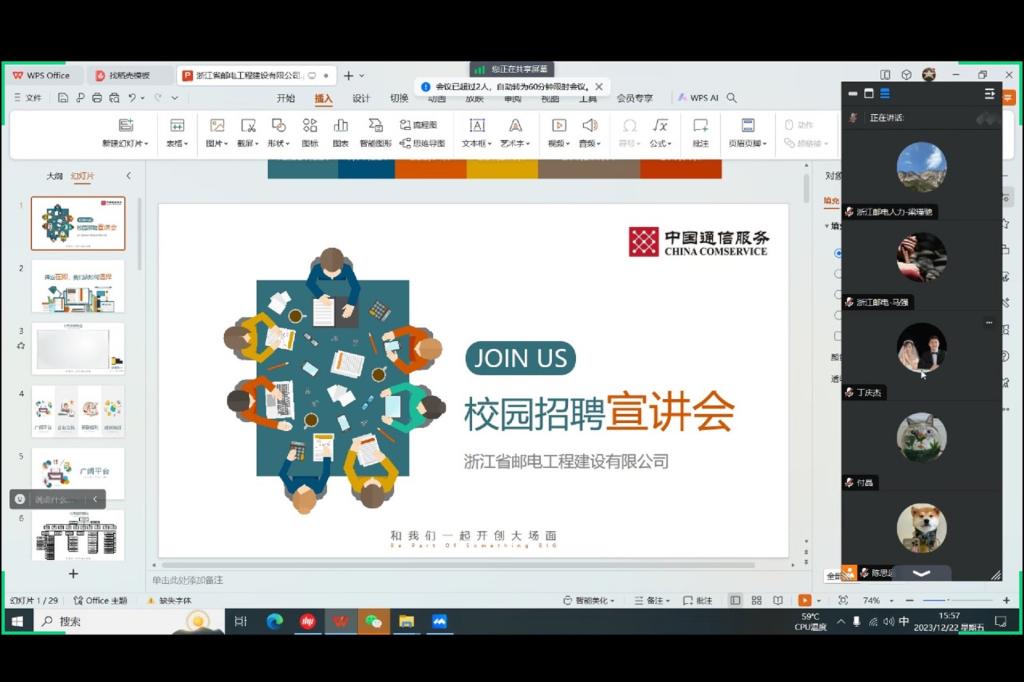The height and width of the screenshot is (682, 1024).
Task: Open the Chart (图表) insert tool
Action: [341, 126]
